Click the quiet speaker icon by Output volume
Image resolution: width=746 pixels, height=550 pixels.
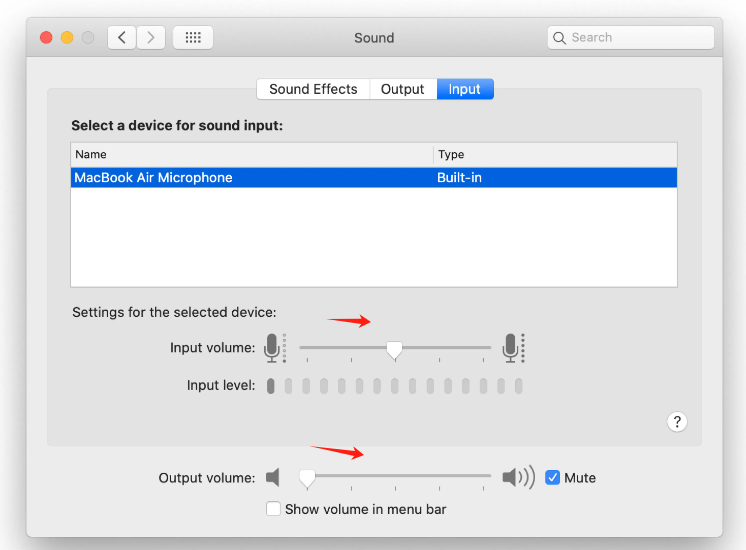[x=273, y=477]
